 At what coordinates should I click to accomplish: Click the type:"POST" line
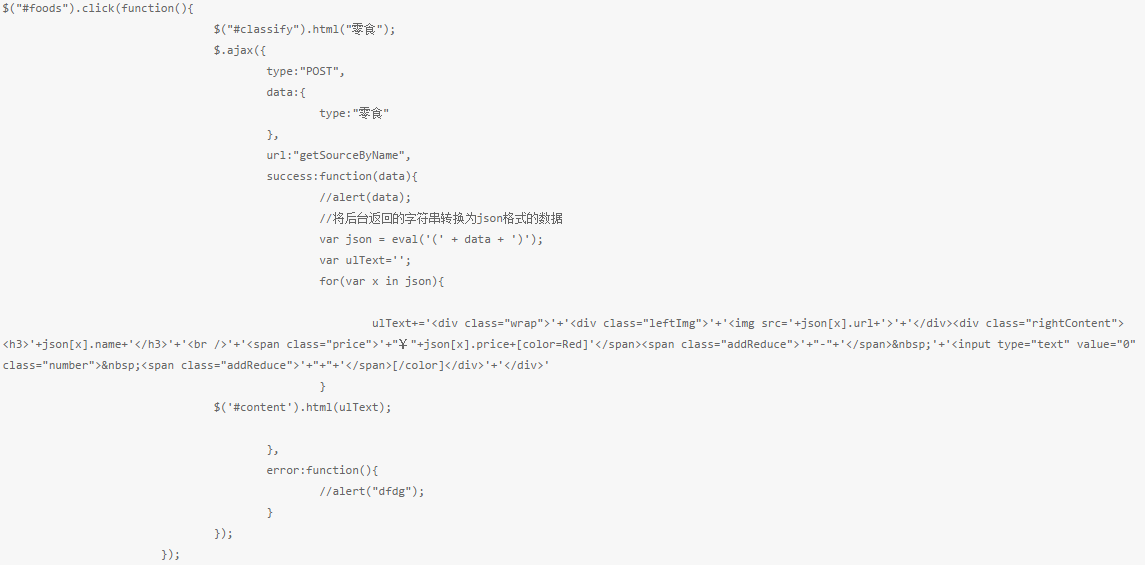pyautogui.click(x=305, y=71)
